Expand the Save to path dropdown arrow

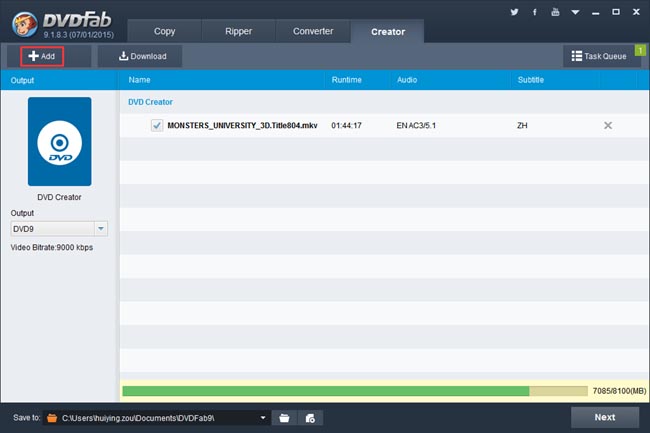[x=263, y=418]
